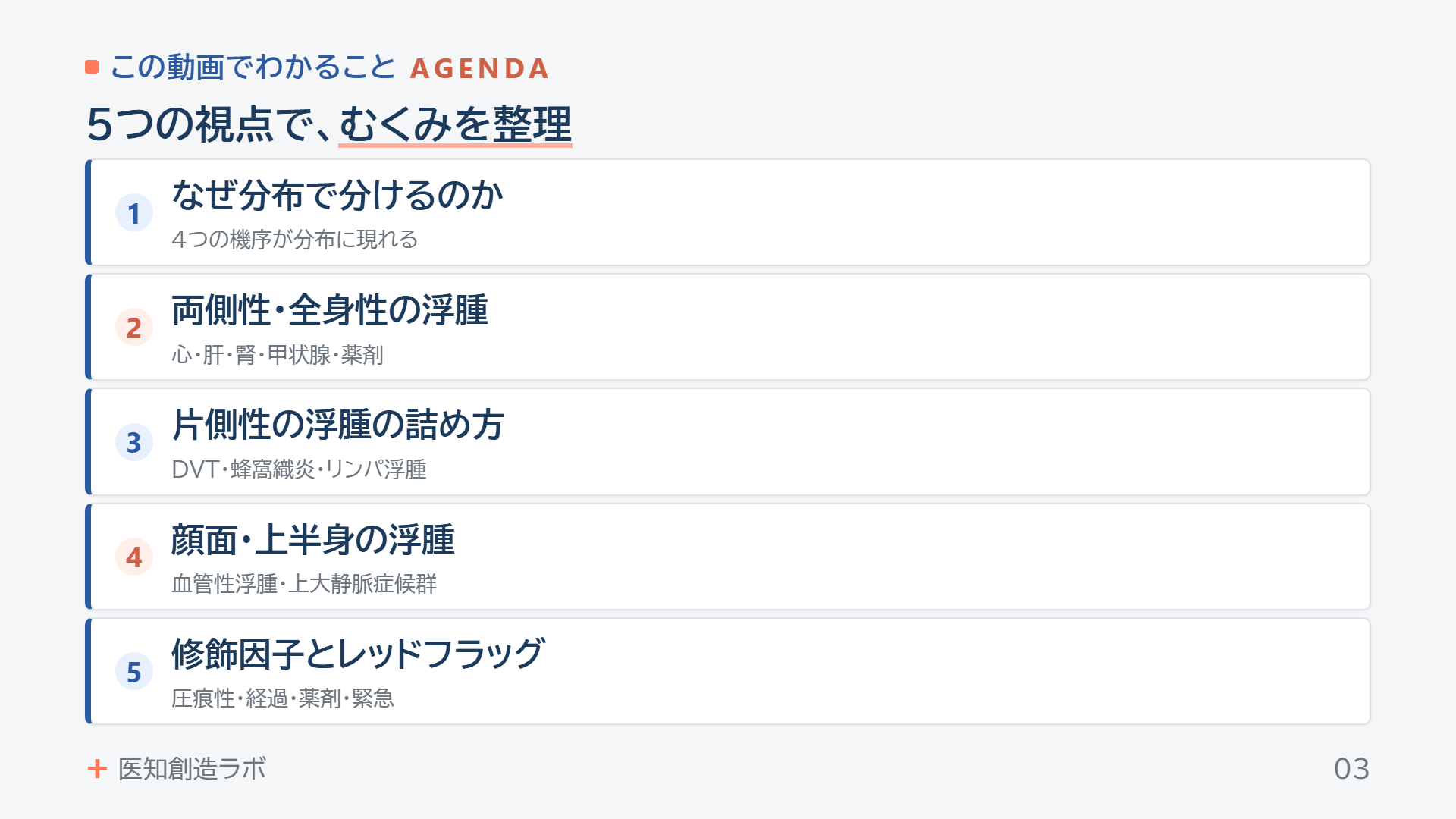
Task: Click the subtitle 圧痕性・経過・薬剤・緊急
Action: (x=283, y=698)
